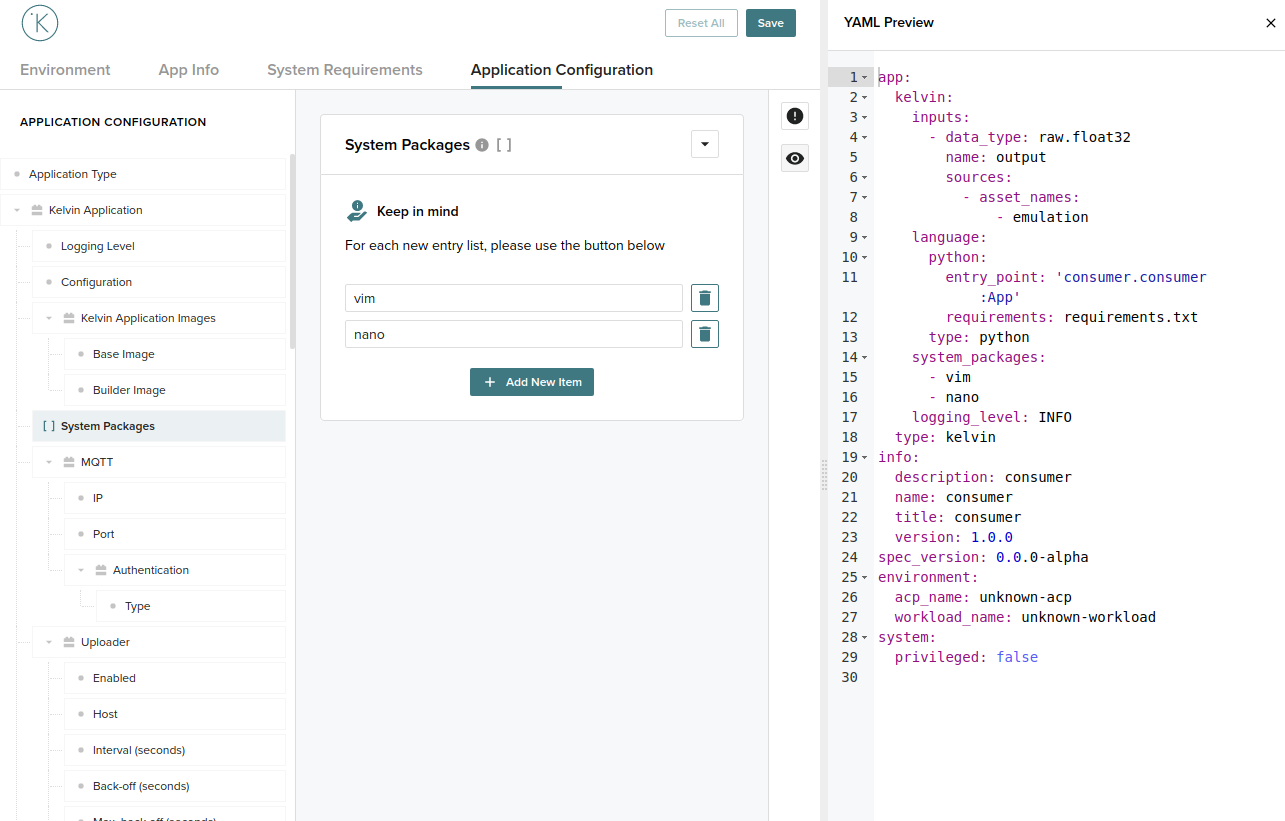Toggle YAML preview with the eye icon
This screenshot has width=1285, height=821.
[795, 158]
